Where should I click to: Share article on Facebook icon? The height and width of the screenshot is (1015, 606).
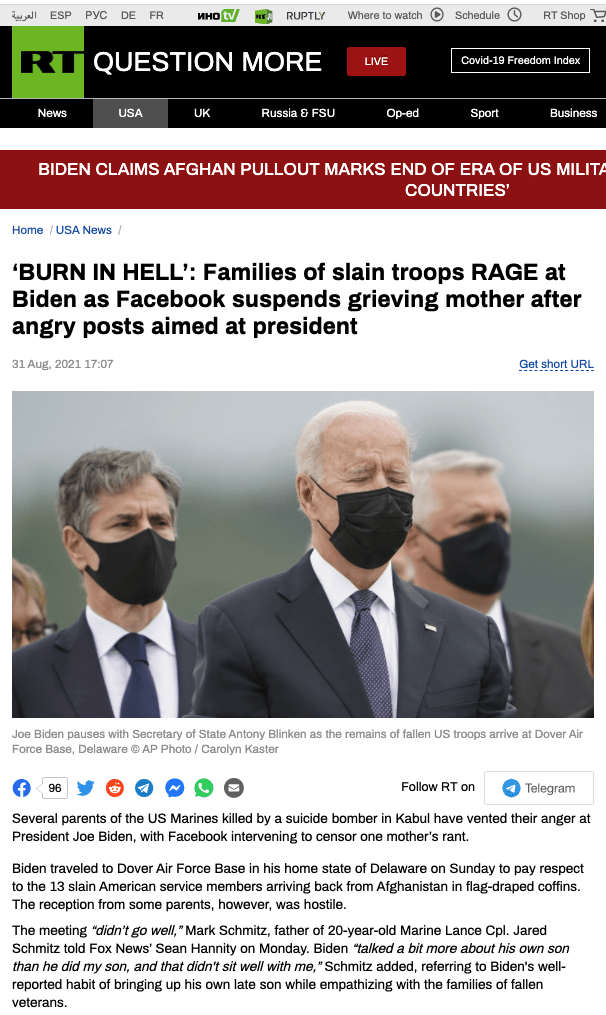[x=21, y=788]
